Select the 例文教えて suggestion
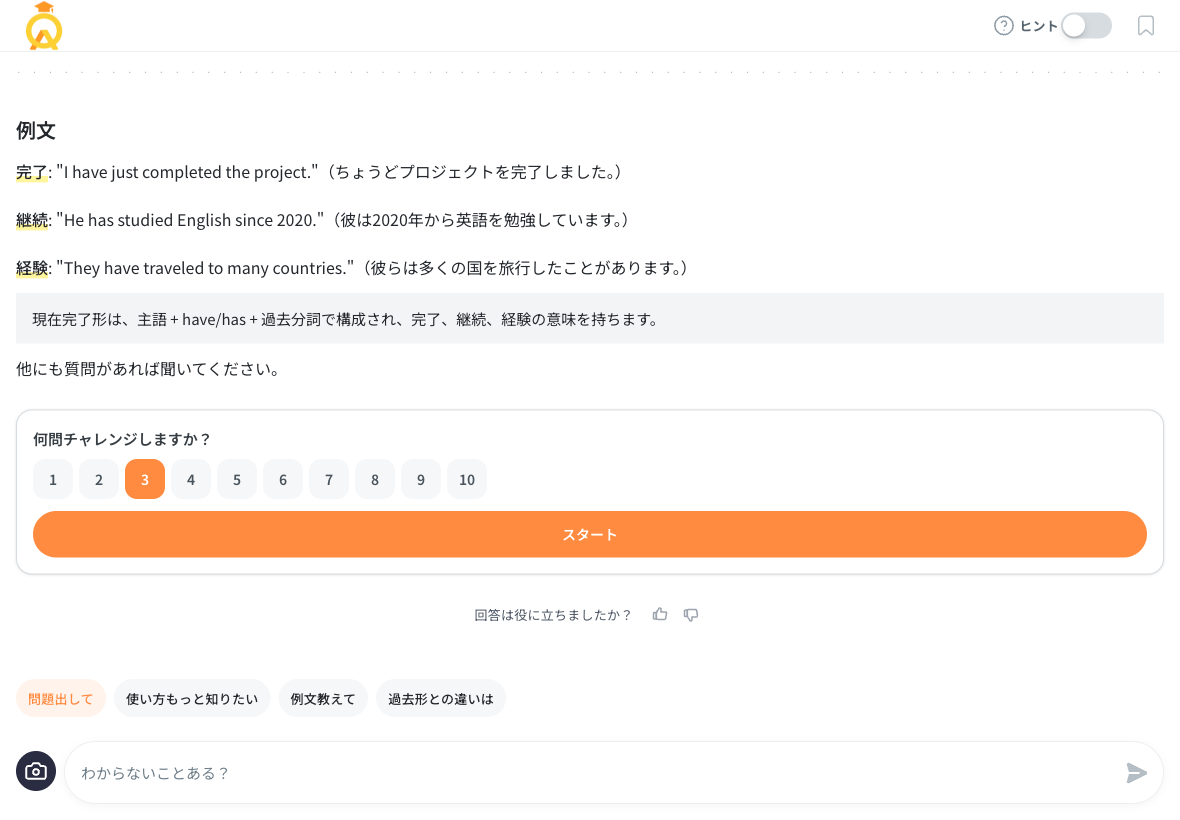This screenshot has height=820, width=1180. coord(323,698)
